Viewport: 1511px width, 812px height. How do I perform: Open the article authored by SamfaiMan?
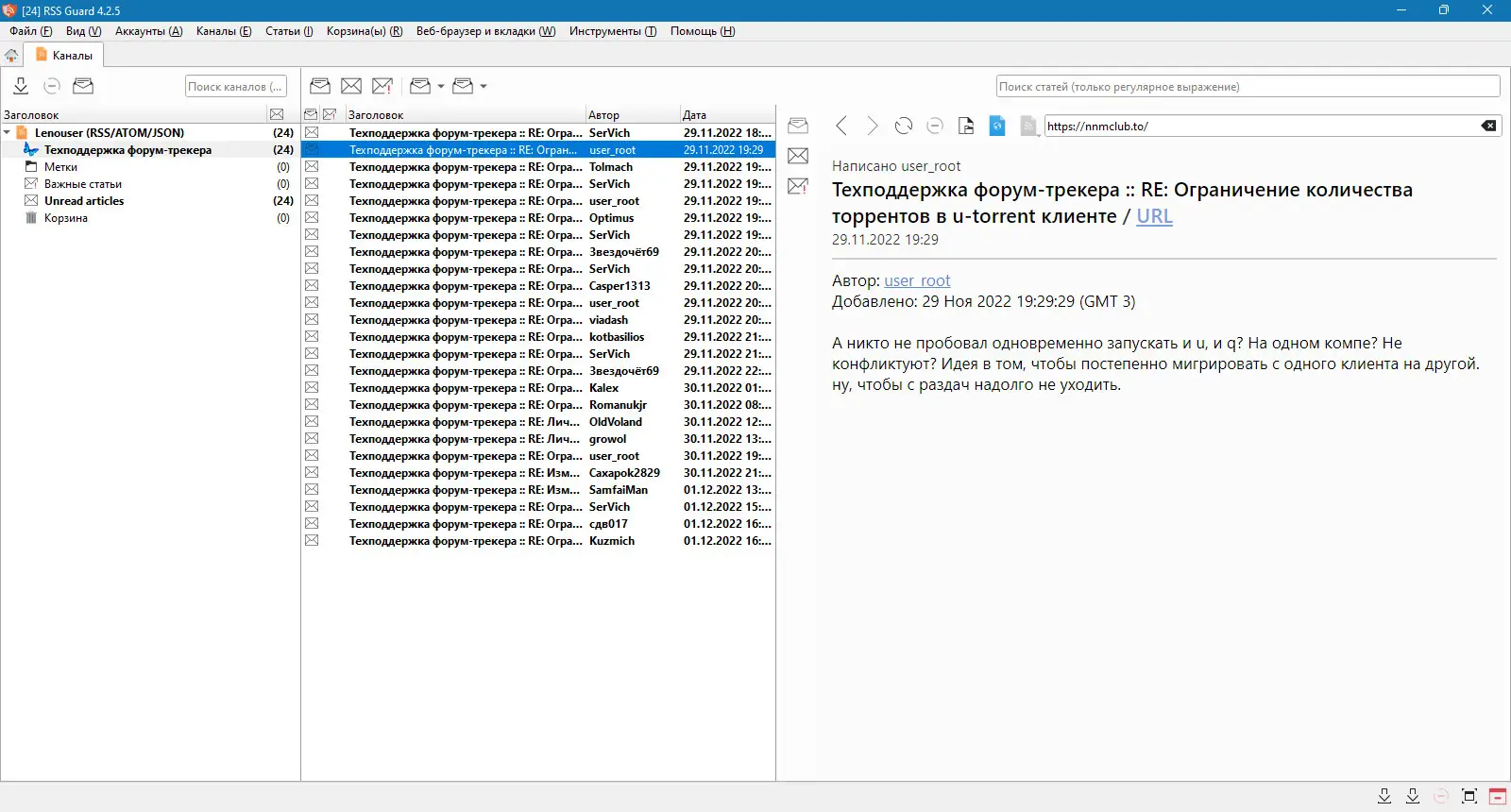538,490
